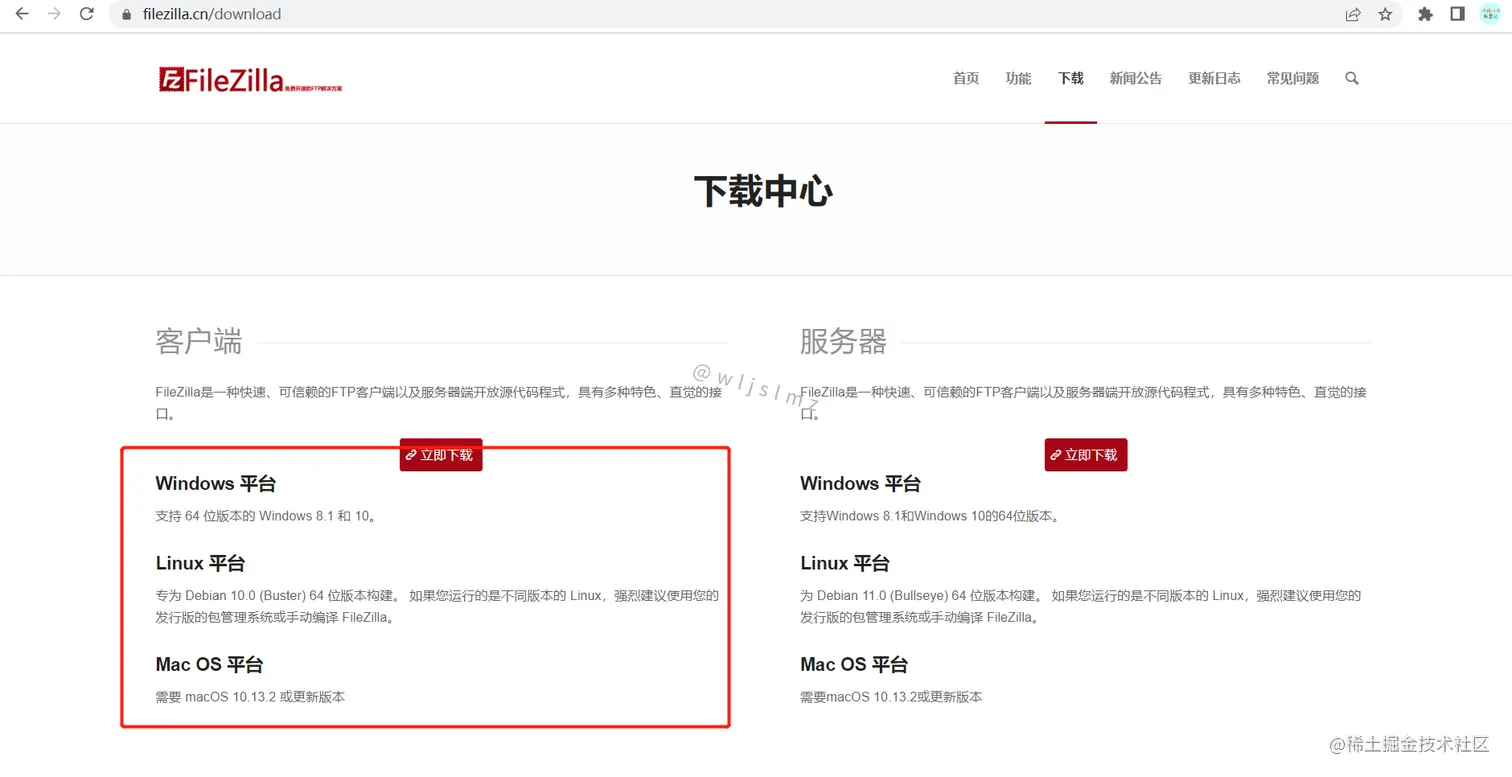Open the 常见问题 navigation item
The width and height of the screenshot is (1512, 777).
pyautogui.click(x=1293, y=78)
